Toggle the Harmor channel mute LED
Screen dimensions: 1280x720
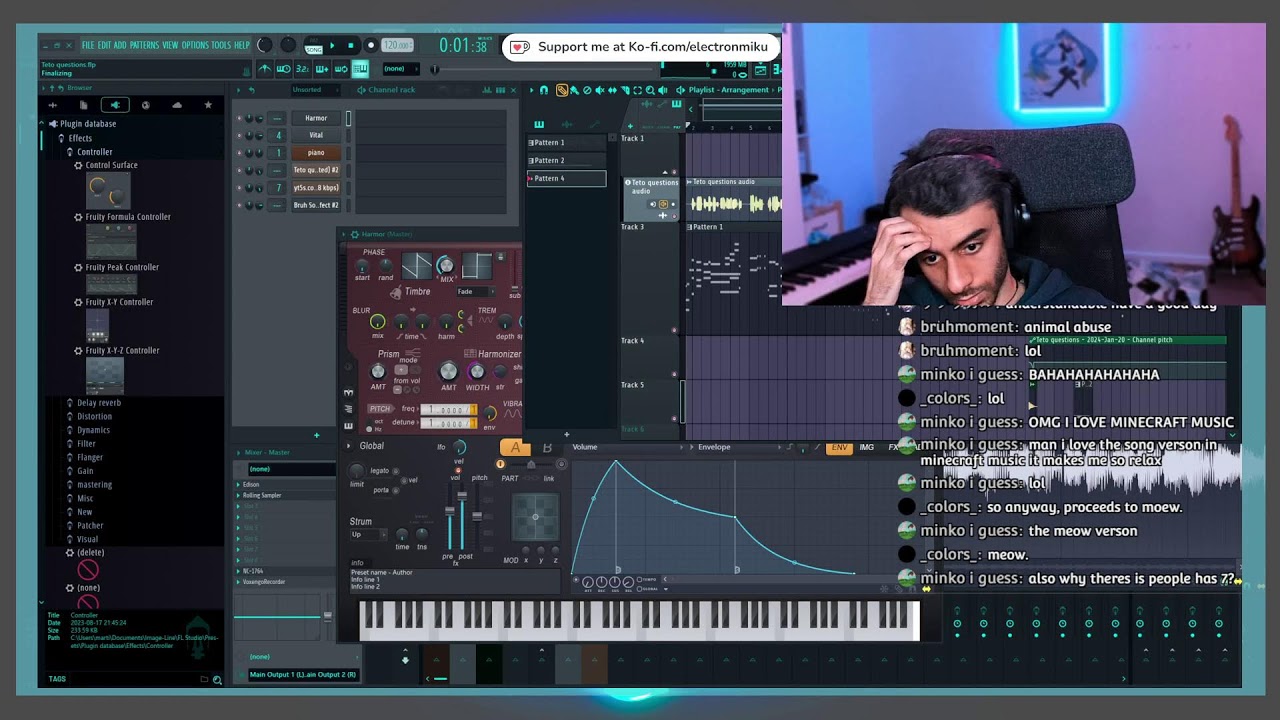[239, 118]
